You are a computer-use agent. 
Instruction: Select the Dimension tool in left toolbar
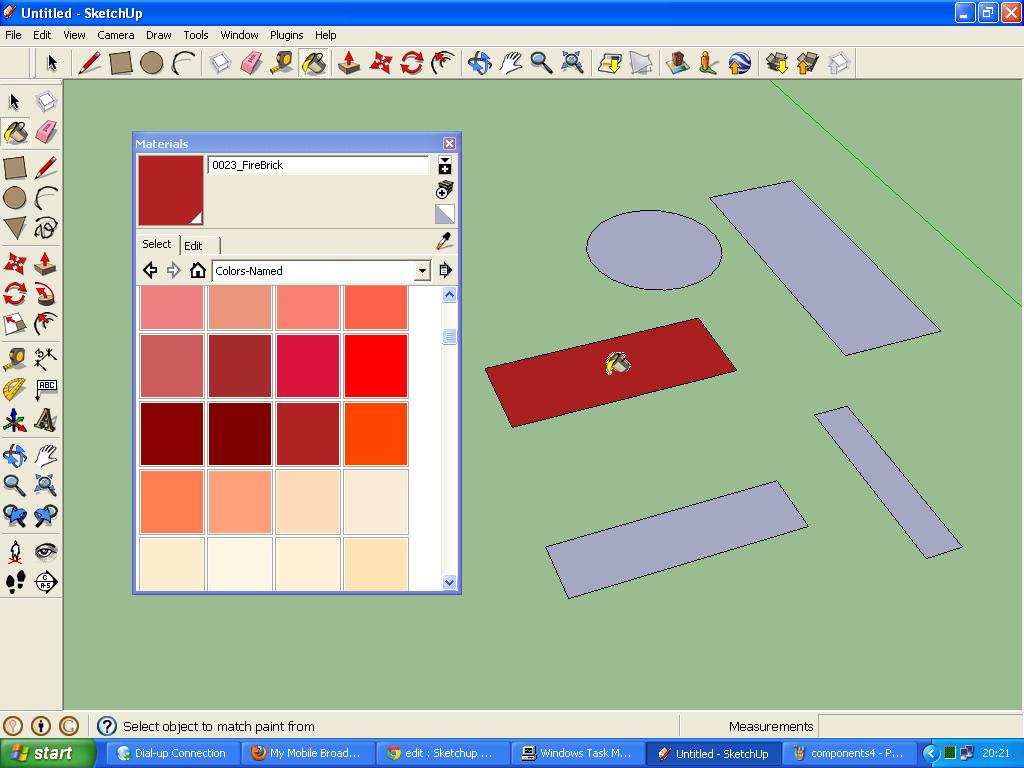46,359
